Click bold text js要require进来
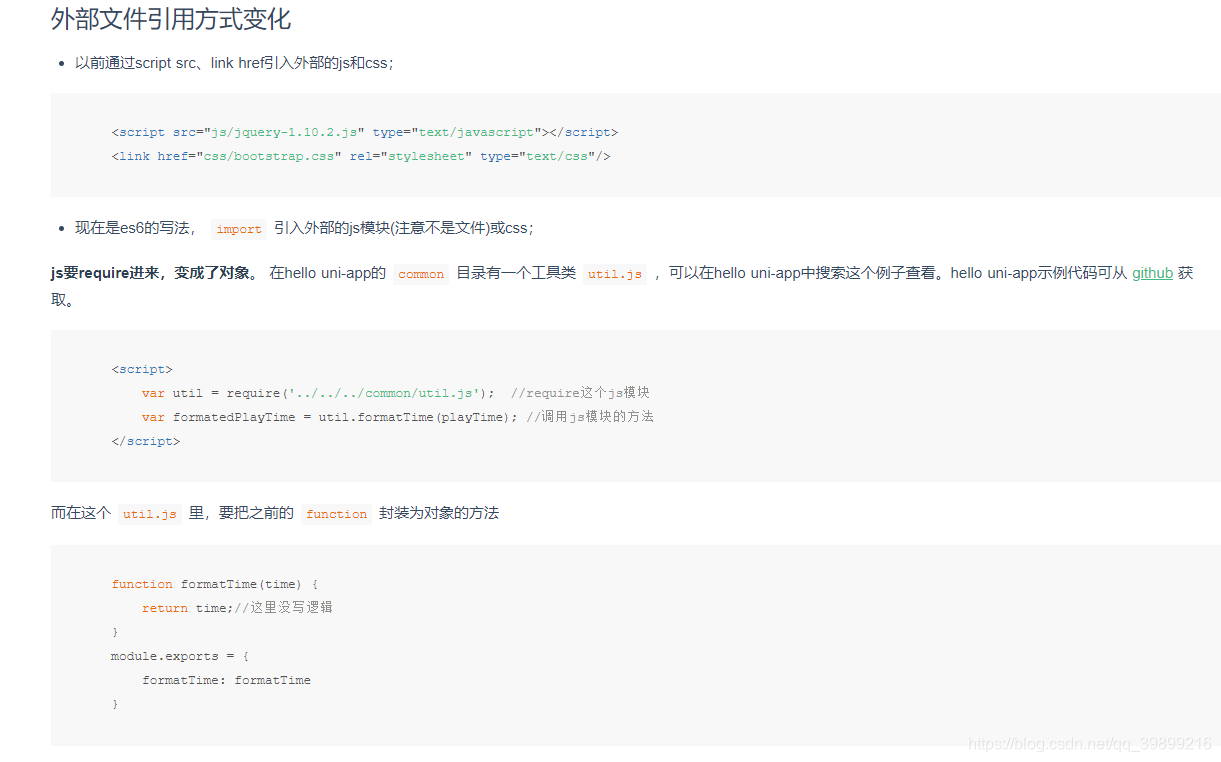1221x762 pixels. (x=155, y=273)
